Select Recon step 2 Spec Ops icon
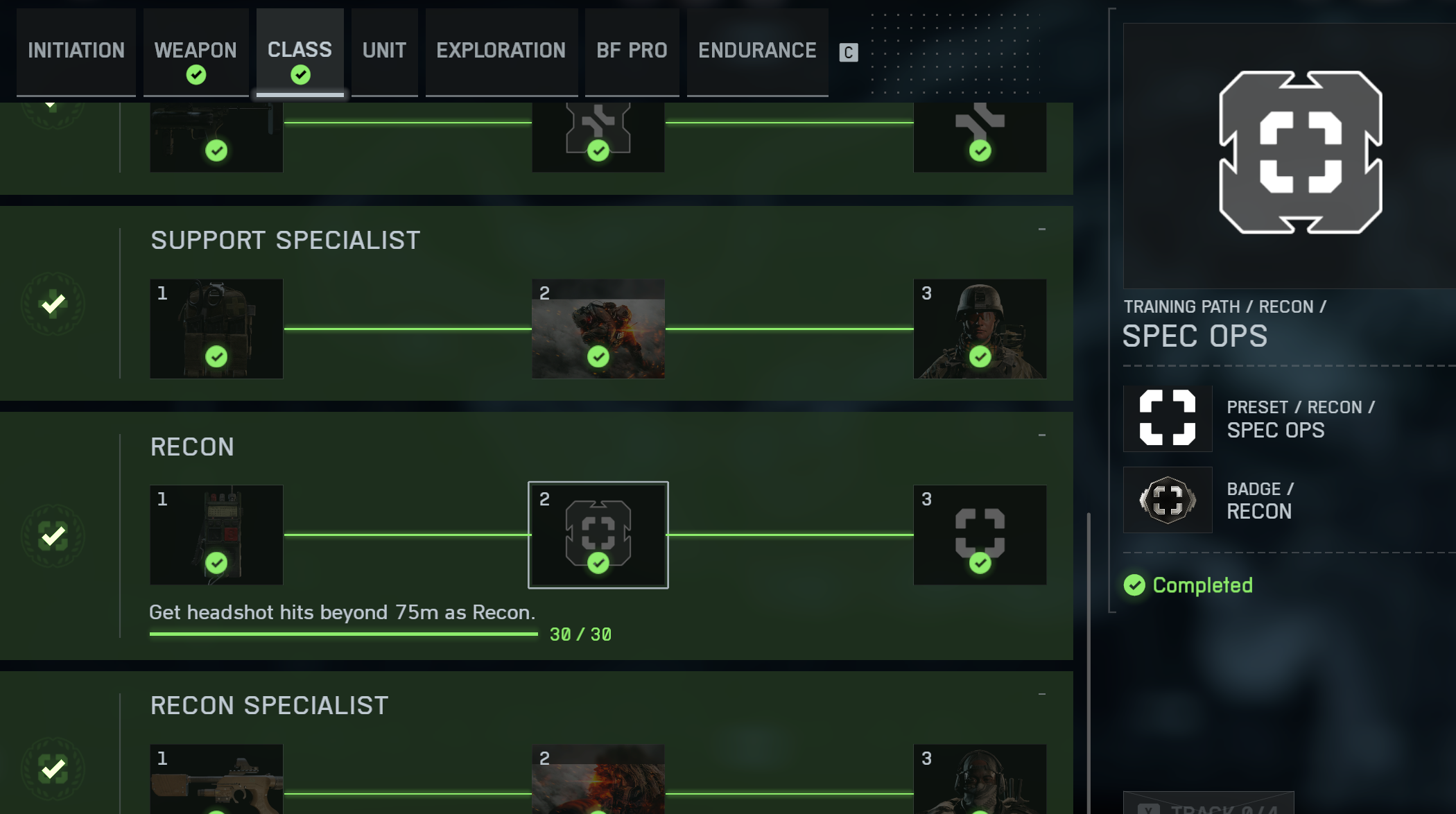1456x814 pixels. click(598, 535)
